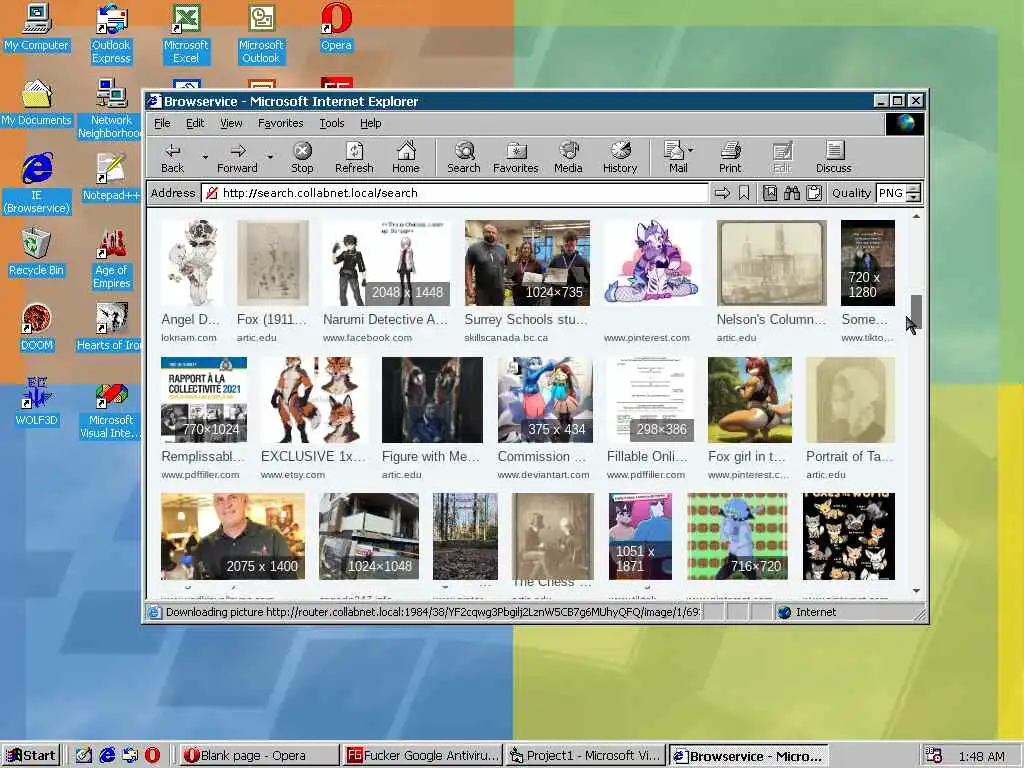
Task: Click the scrollbar down arrow
Action: [x=916, y=590]
